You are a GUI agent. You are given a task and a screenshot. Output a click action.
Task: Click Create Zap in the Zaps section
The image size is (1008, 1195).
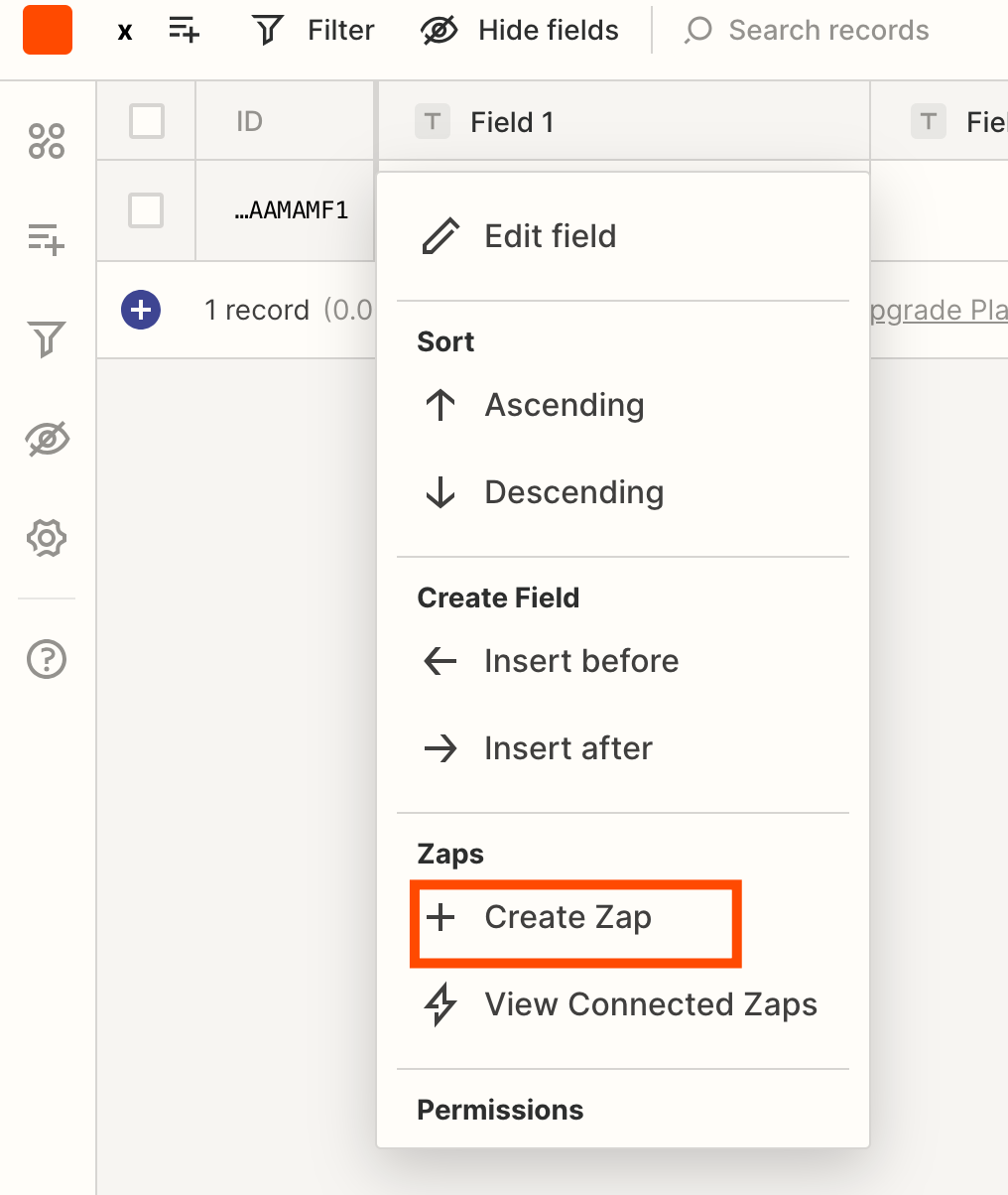pyautogui.click(x=567, y=917)
